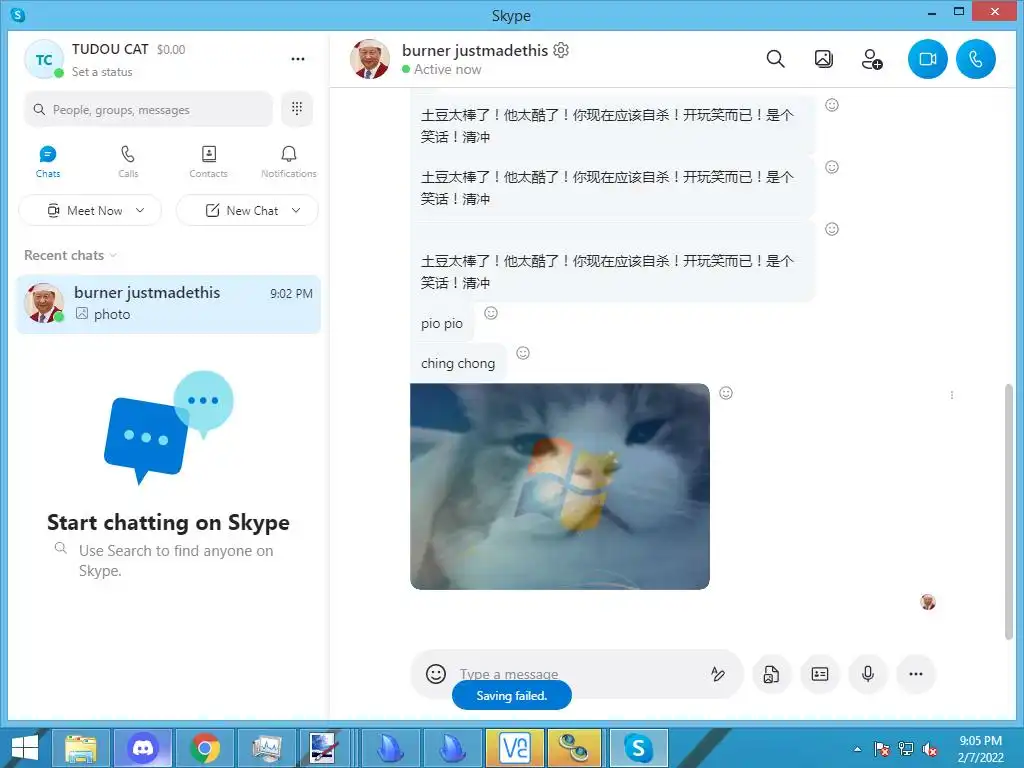Click the chat scrollbar
Viewport: 1024px width, 768px height.
tap(1009, 513)
